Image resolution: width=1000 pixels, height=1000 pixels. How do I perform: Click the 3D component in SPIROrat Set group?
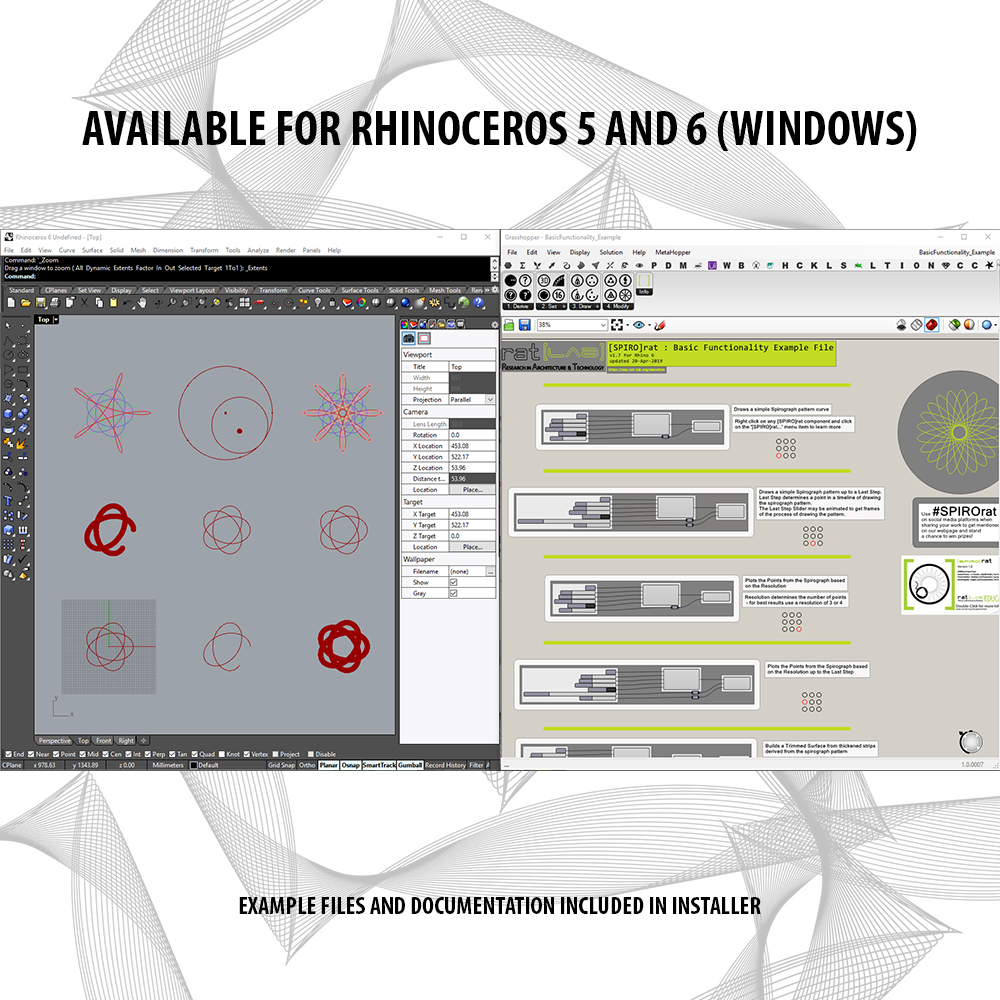(x=544, y=280)
